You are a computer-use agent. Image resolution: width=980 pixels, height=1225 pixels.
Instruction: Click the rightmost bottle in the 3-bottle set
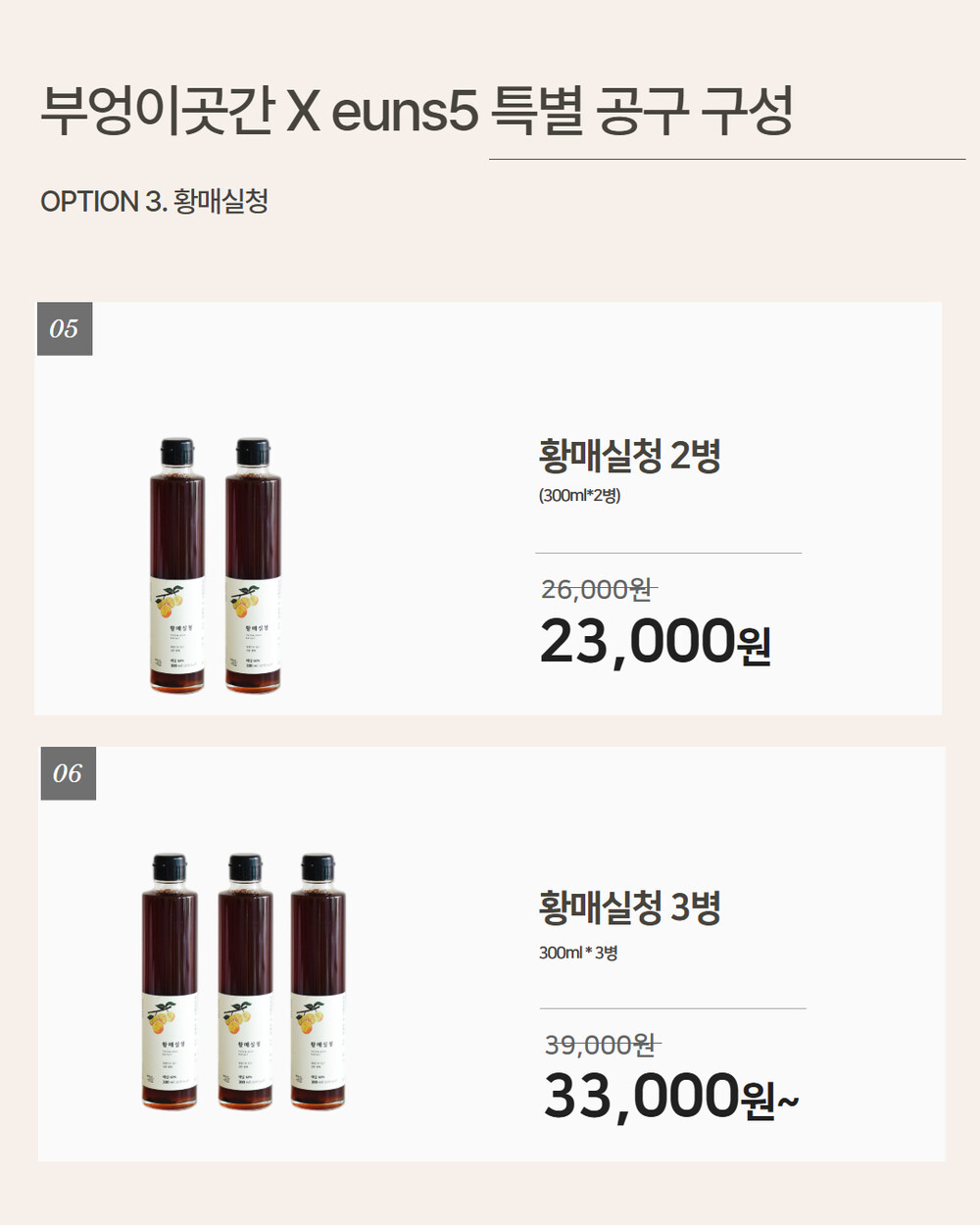coord(318,982)
